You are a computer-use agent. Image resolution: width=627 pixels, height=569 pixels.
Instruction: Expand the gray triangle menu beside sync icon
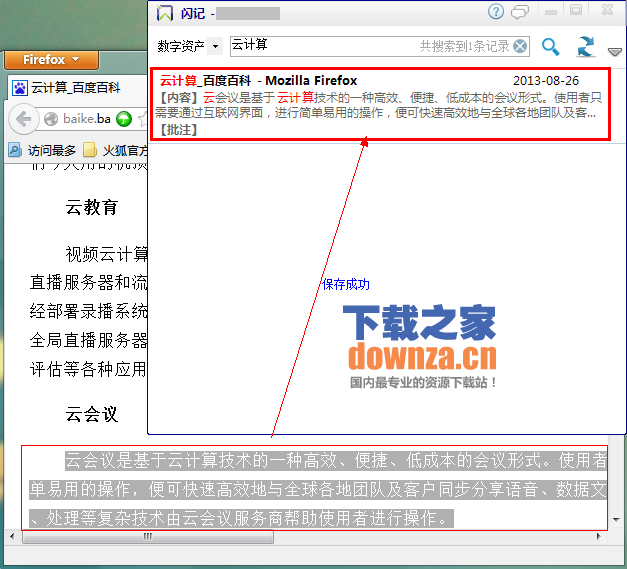coord(615,52)
